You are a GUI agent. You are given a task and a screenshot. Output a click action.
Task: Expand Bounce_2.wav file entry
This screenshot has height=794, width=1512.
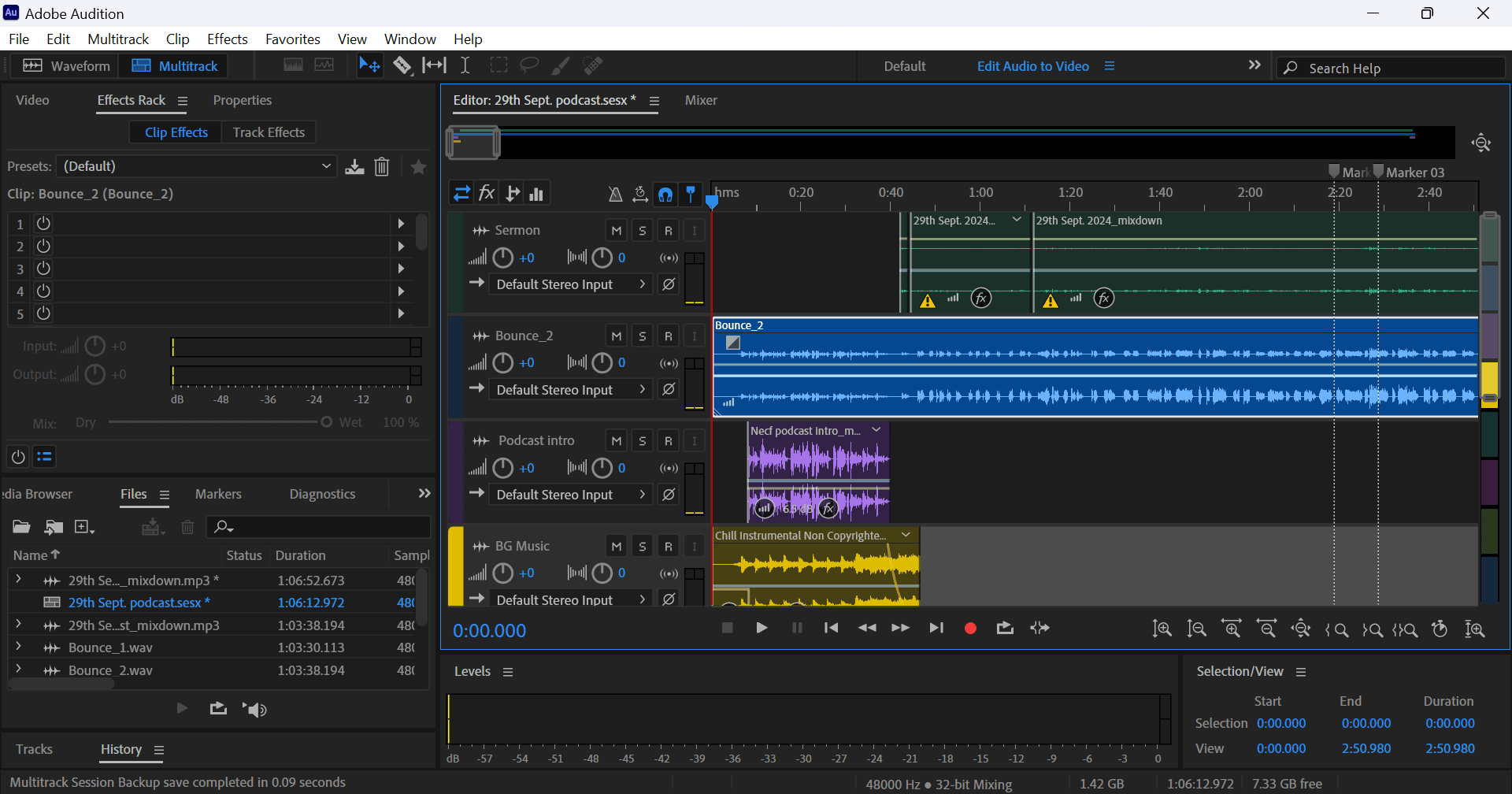coord(19,670)
